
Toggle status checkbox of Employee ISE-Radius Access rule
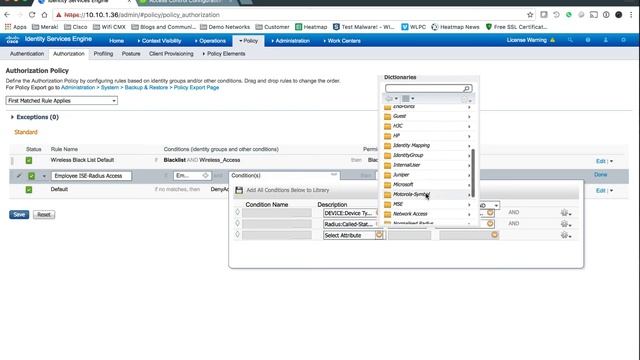point(31,176)
